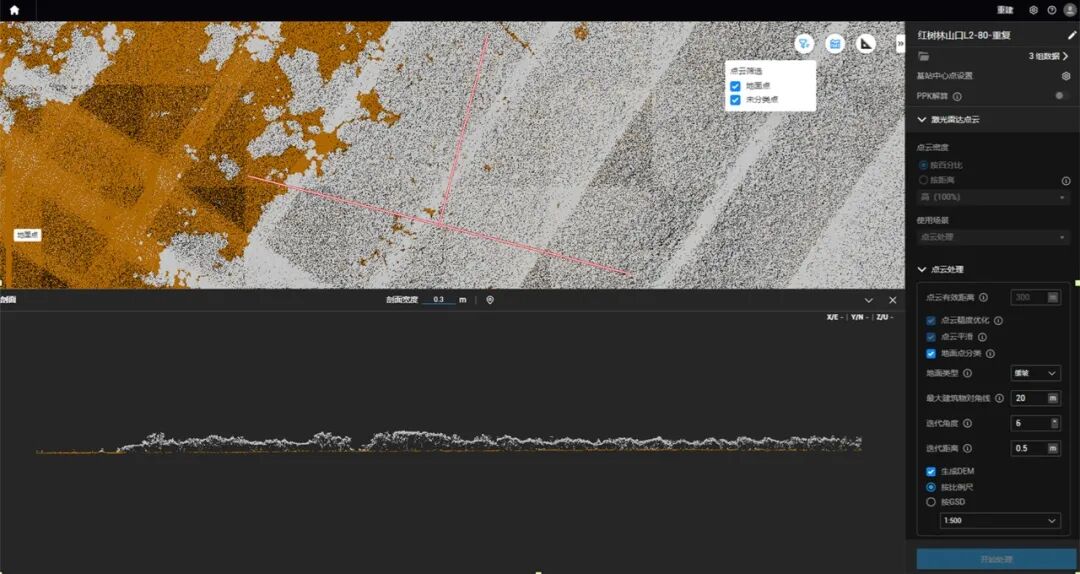Open the profile section tool icon
The height and width of the screenshot is (574, 1080).
pyautogui.click(x=835, y=43)
